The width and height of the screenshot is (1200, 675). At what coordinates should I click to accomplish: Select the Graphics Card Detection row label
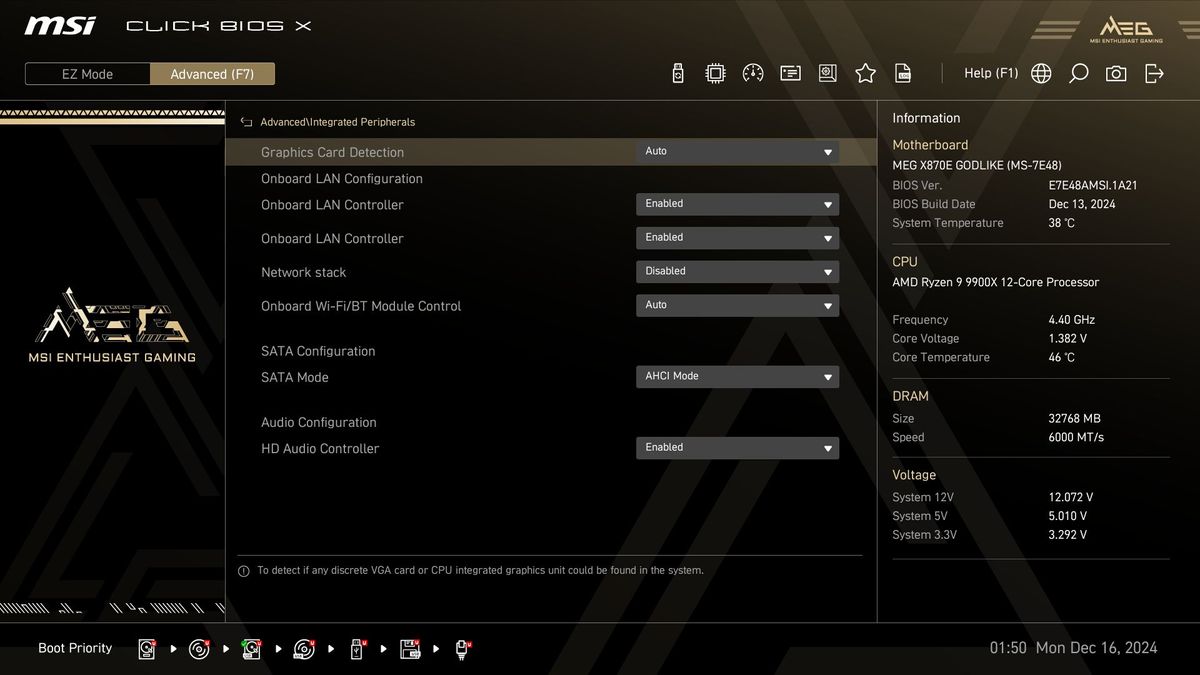coord(332,152)
